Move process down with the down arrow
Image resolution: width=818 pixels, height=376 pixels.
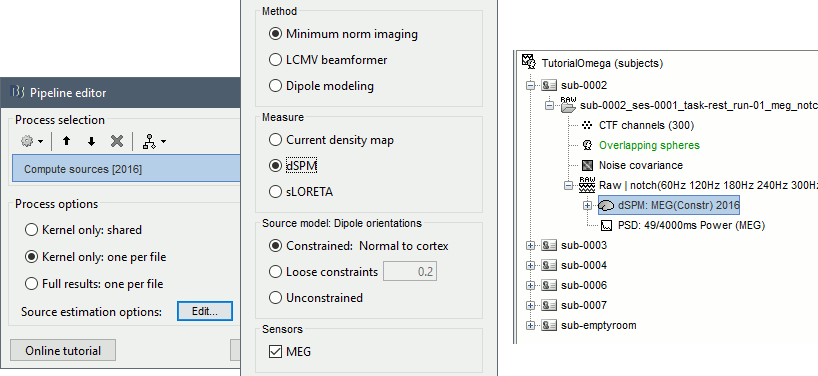[91, 141]
